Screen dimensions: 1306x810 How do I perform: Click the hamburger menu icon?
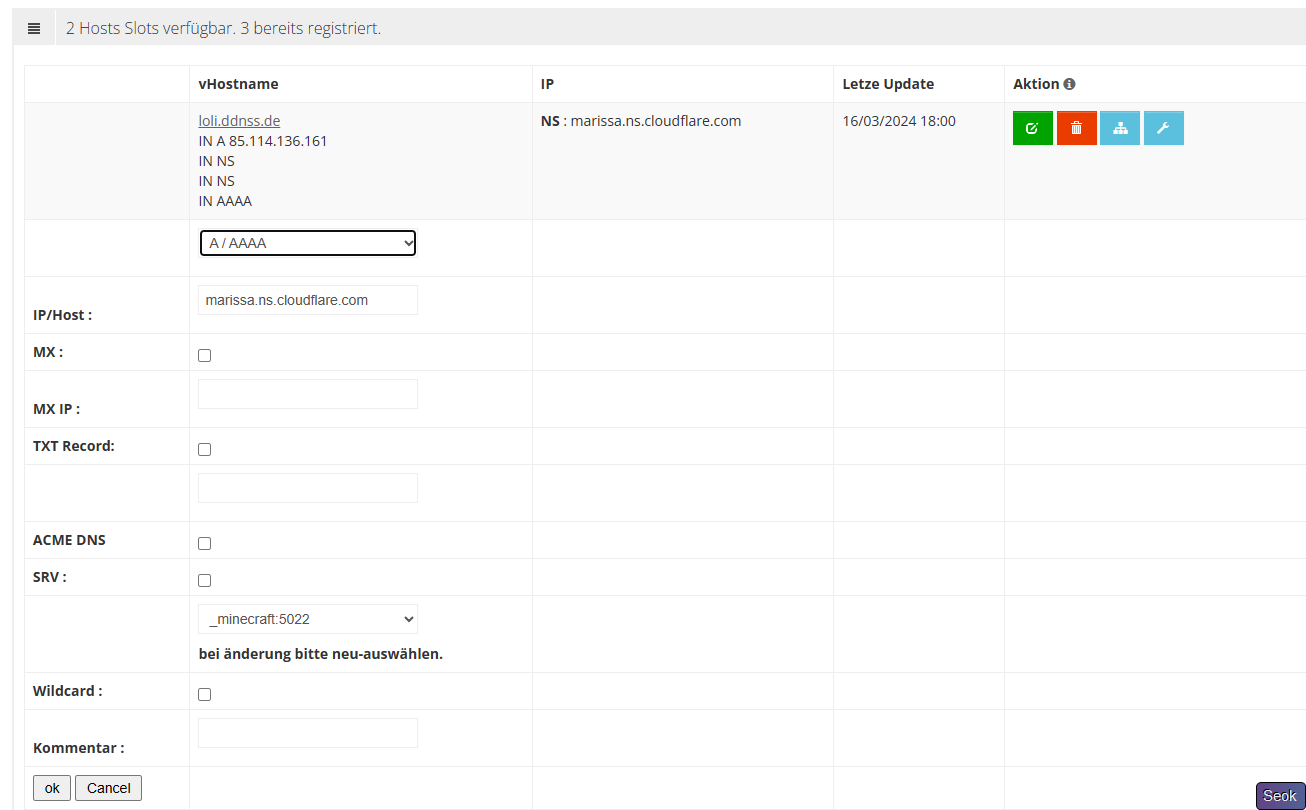click(34, 28)
